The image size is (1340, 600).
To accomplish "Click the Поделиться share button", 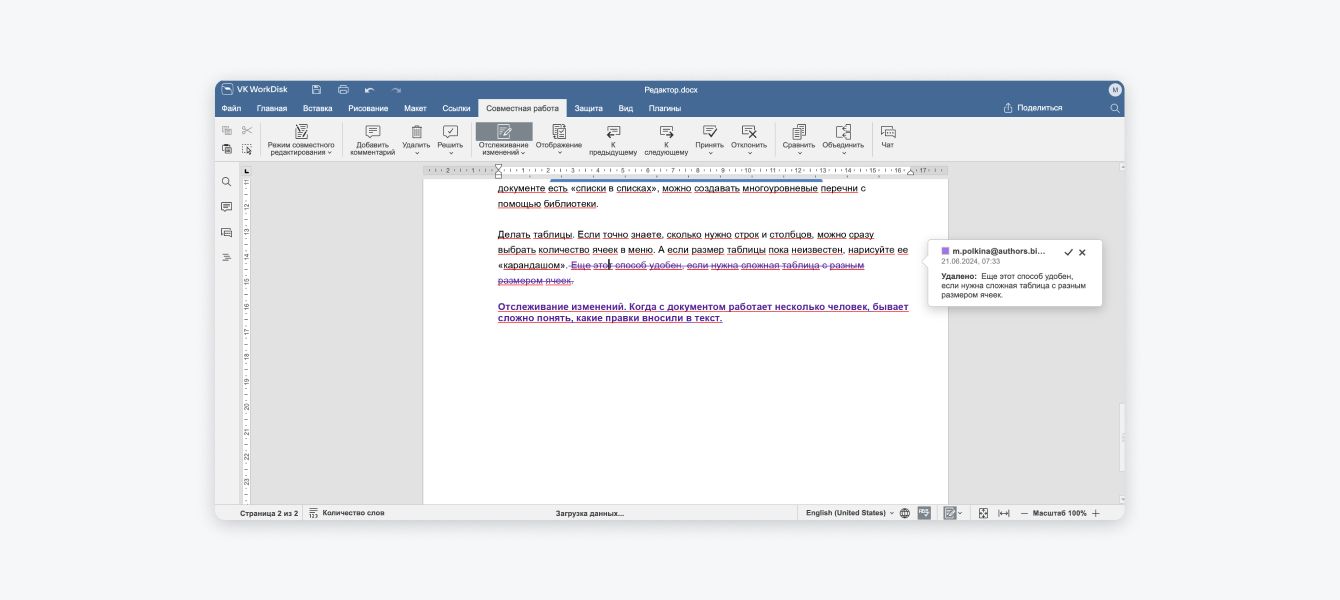I will 1033,108.
